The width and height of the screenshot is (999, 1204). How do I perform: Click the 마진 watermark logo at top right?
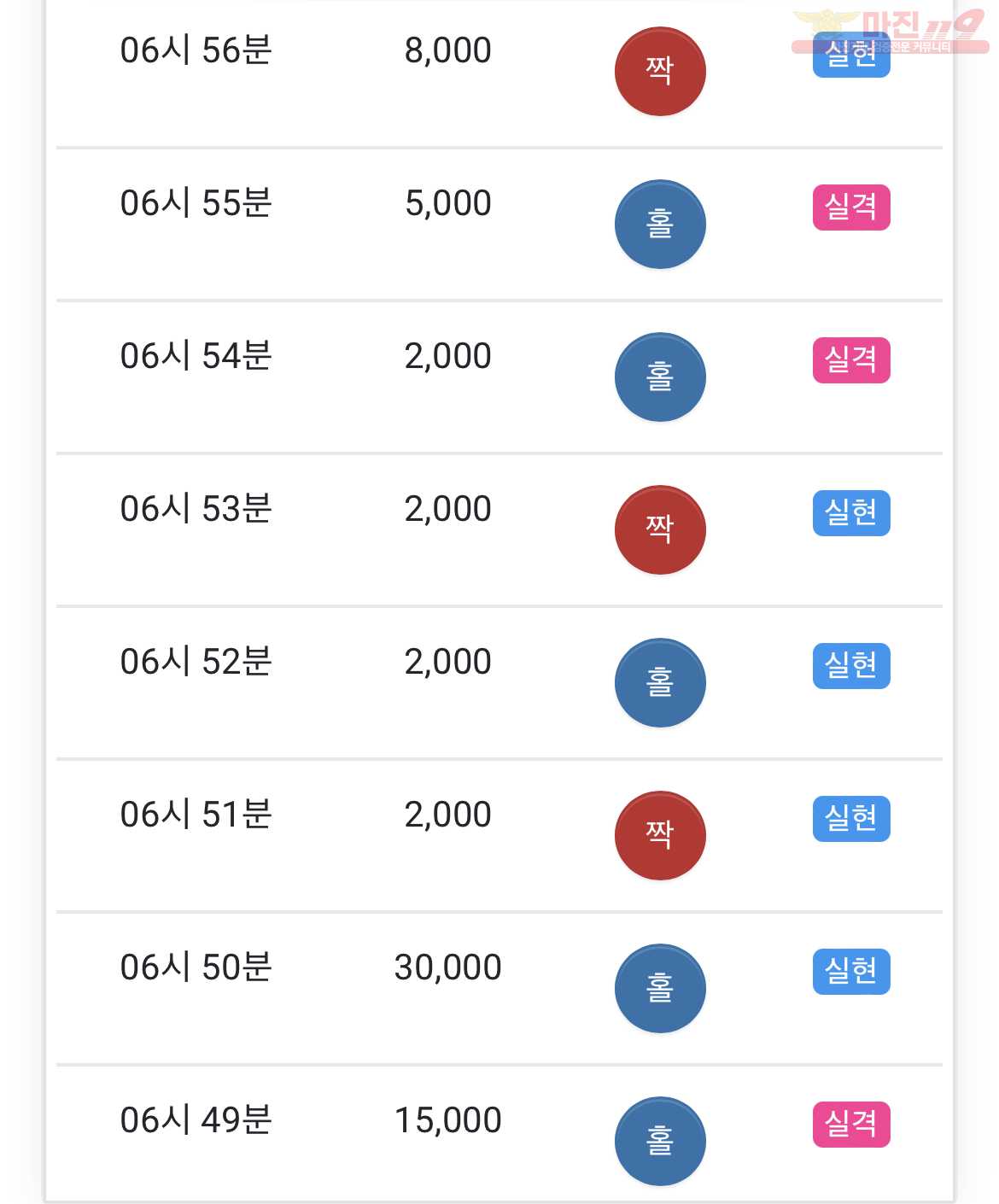[890, 32]
